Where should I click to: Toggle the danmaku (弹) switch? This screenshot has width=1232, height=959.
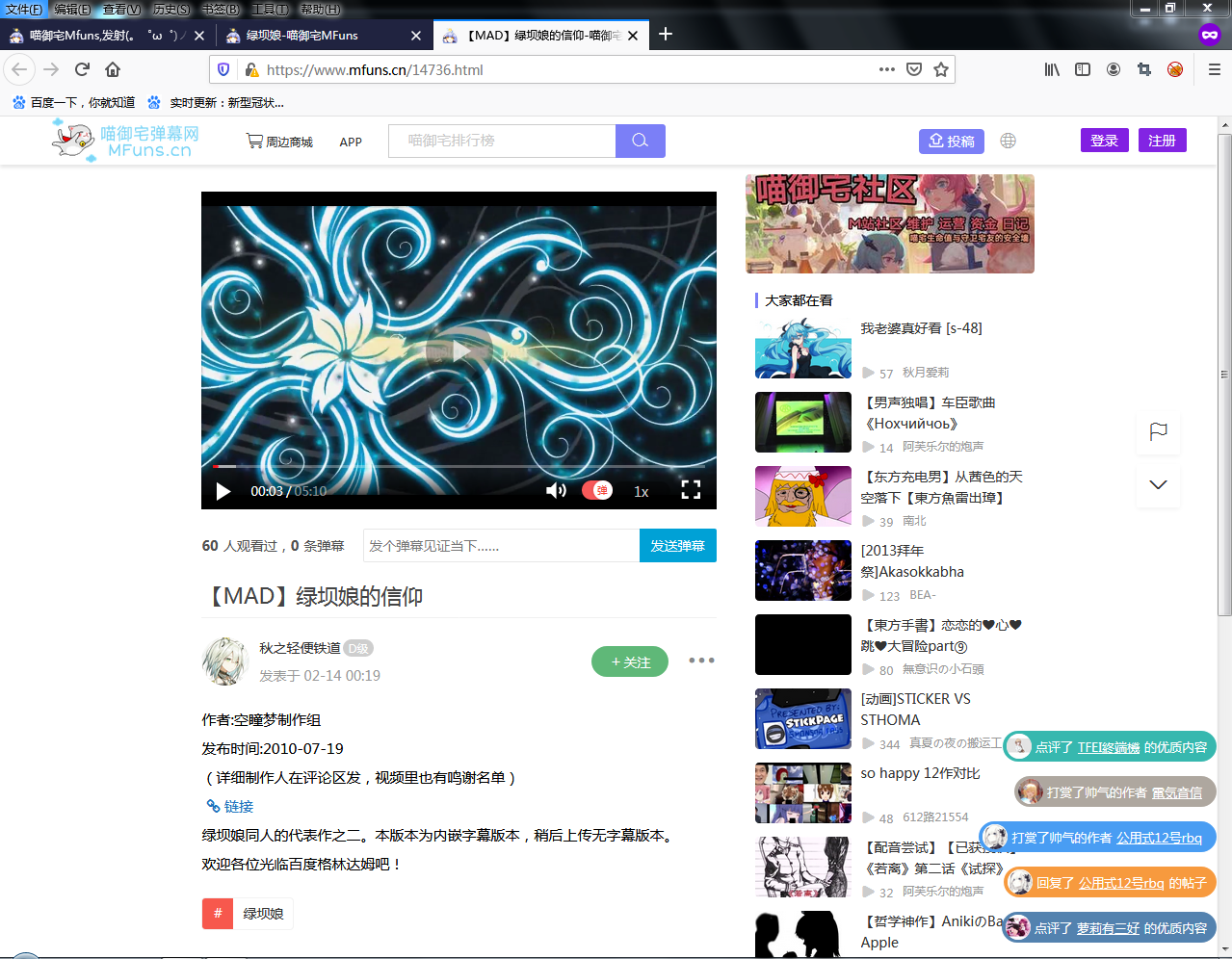597,490
